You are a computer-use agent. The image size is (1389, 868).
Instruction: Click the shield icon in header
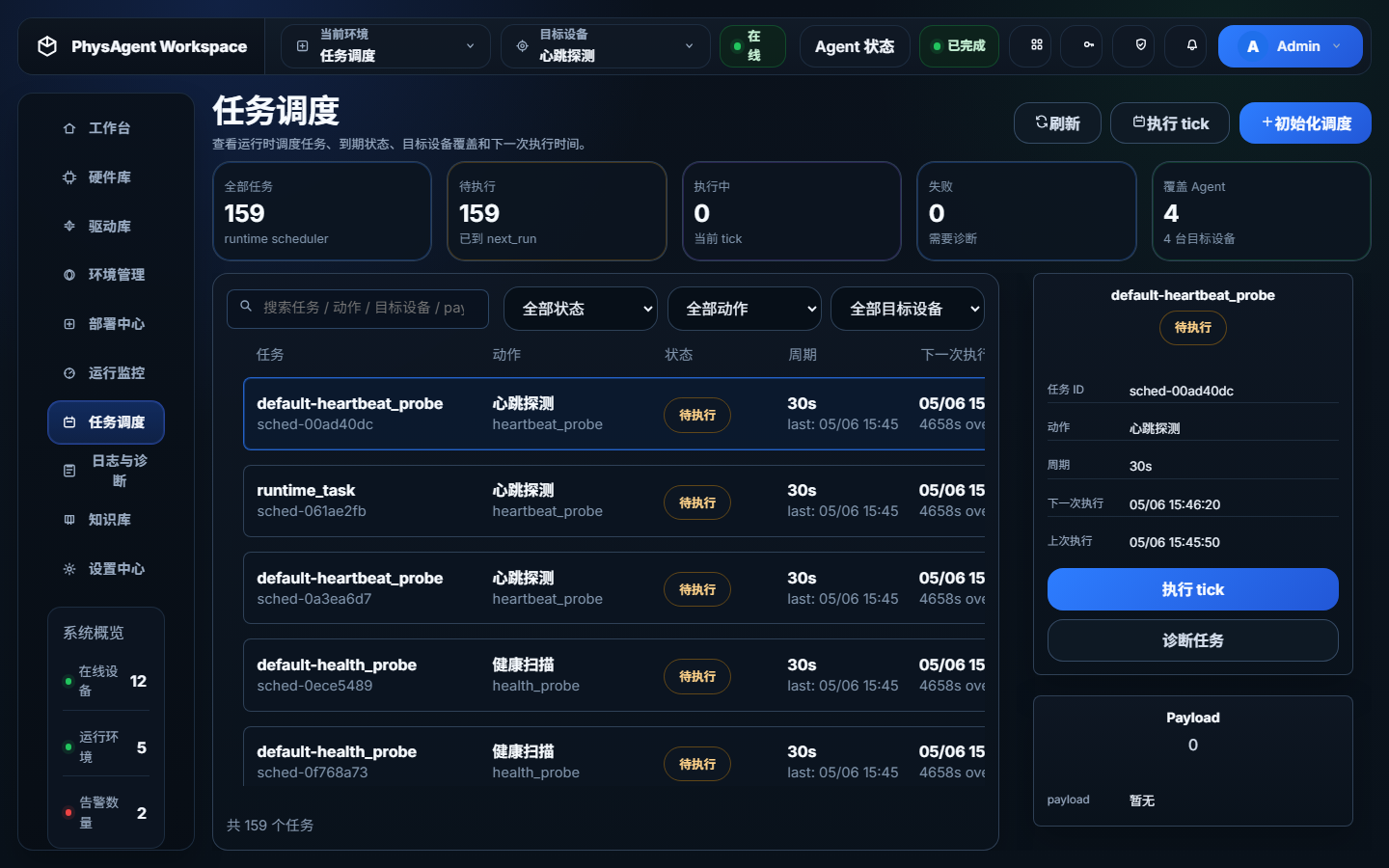[1141, 45]
